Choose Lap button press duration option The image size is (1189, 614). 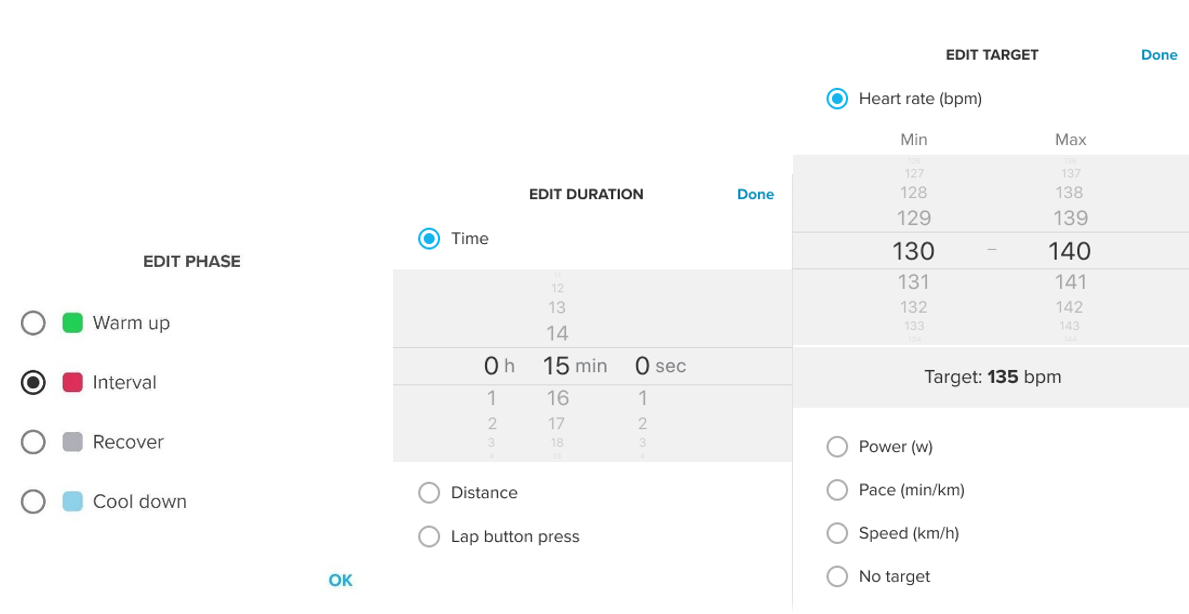click(429, 536)
